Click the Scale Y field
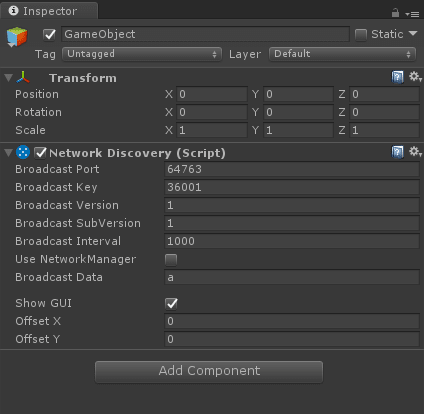 pos(298,130)
